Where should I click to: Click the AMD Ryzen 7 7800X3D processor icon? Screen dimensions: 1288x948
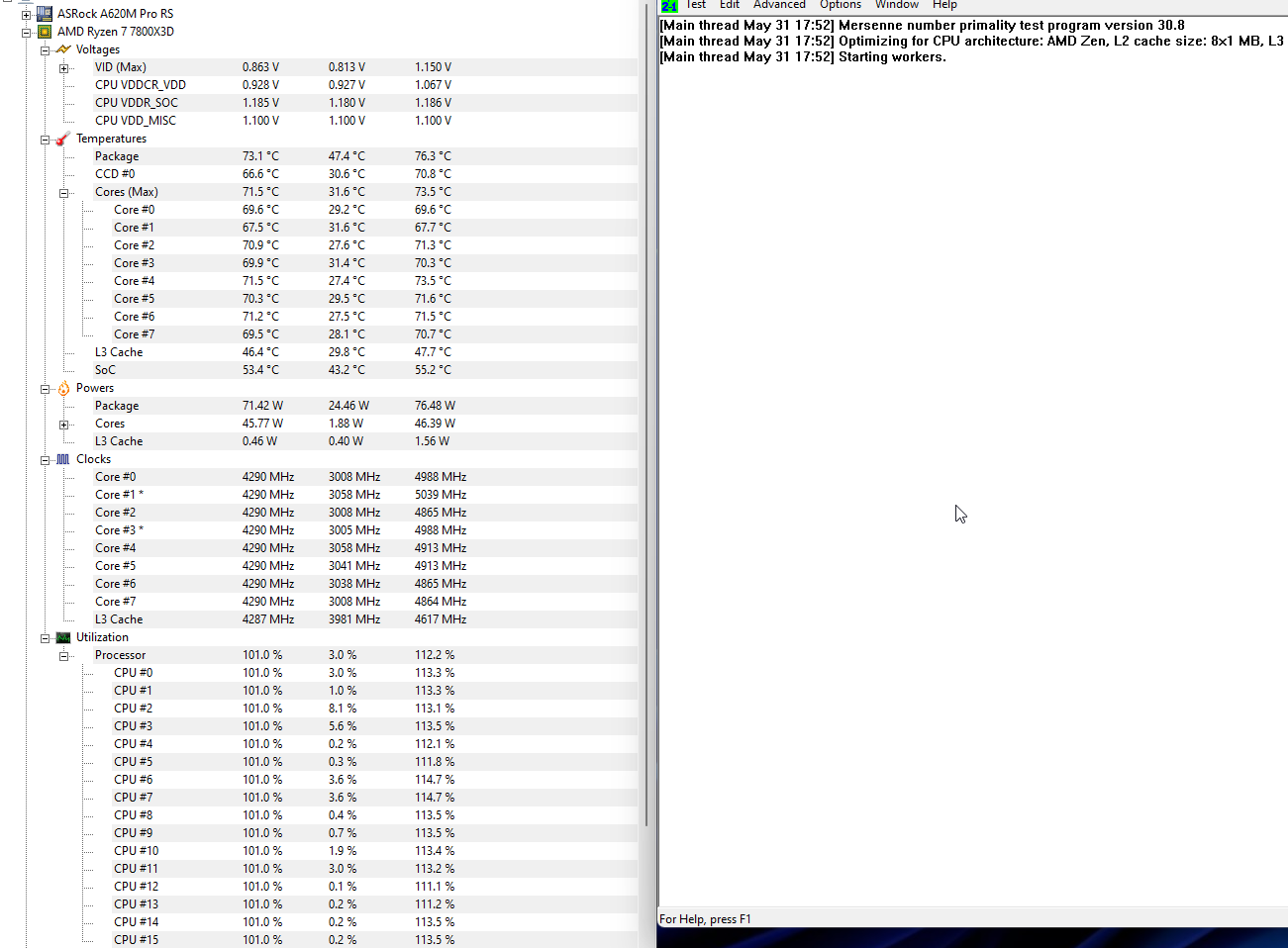pos(45,32)
